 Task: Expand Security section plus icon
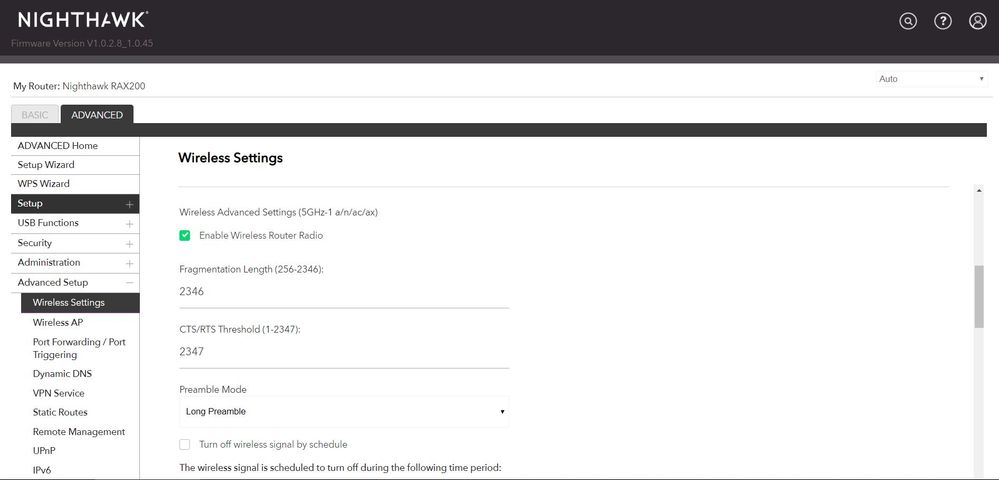pos(129,243)
